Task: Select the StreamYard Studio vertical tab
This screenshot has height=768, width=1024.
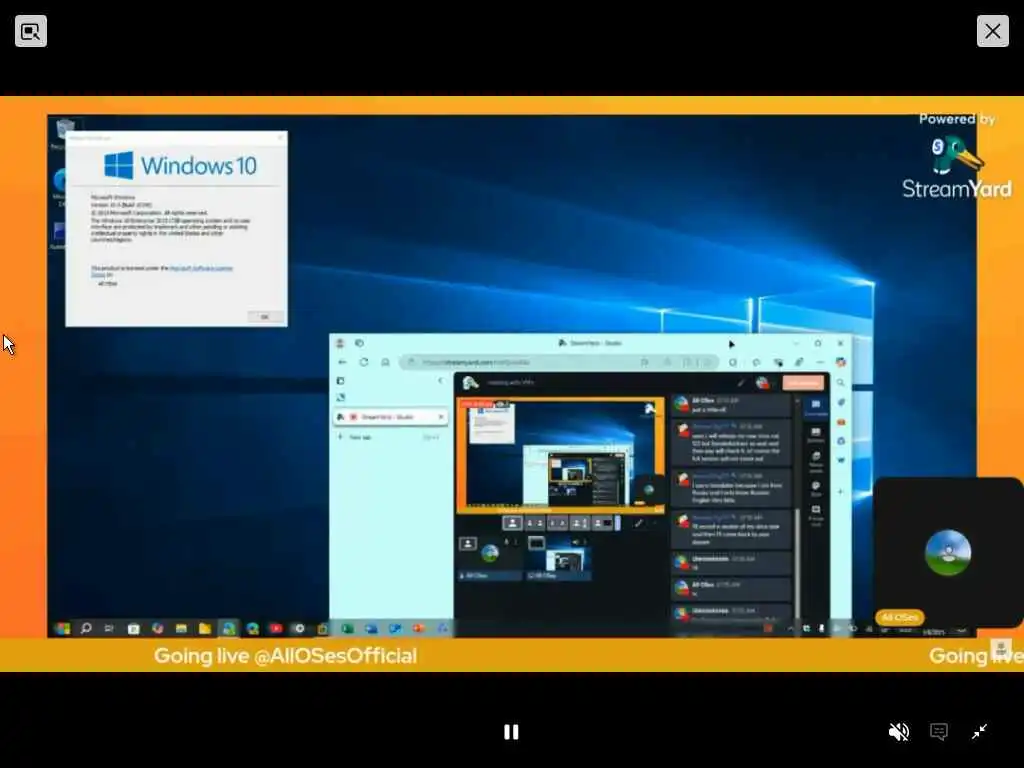Action: [x=391, y=417]
